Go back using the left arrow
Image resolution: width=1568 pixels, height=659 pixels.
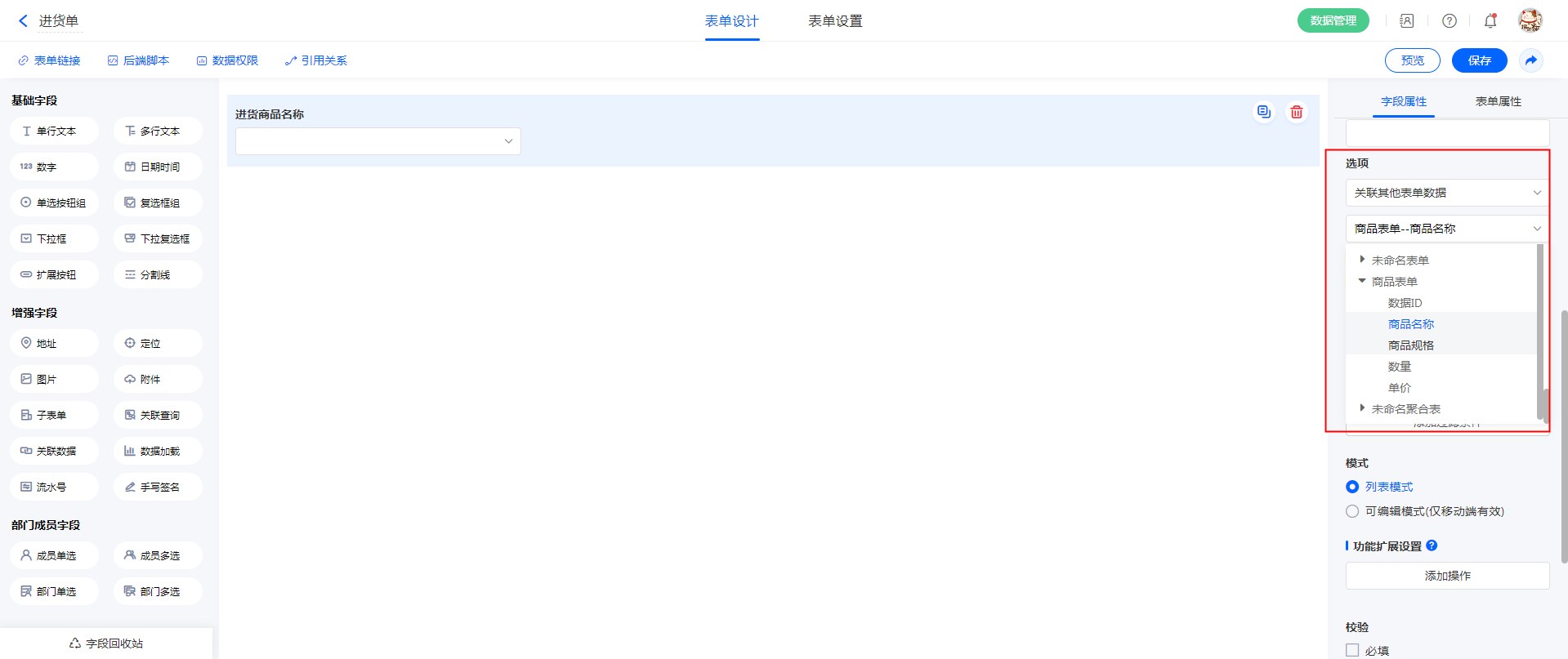coord(23,21)
